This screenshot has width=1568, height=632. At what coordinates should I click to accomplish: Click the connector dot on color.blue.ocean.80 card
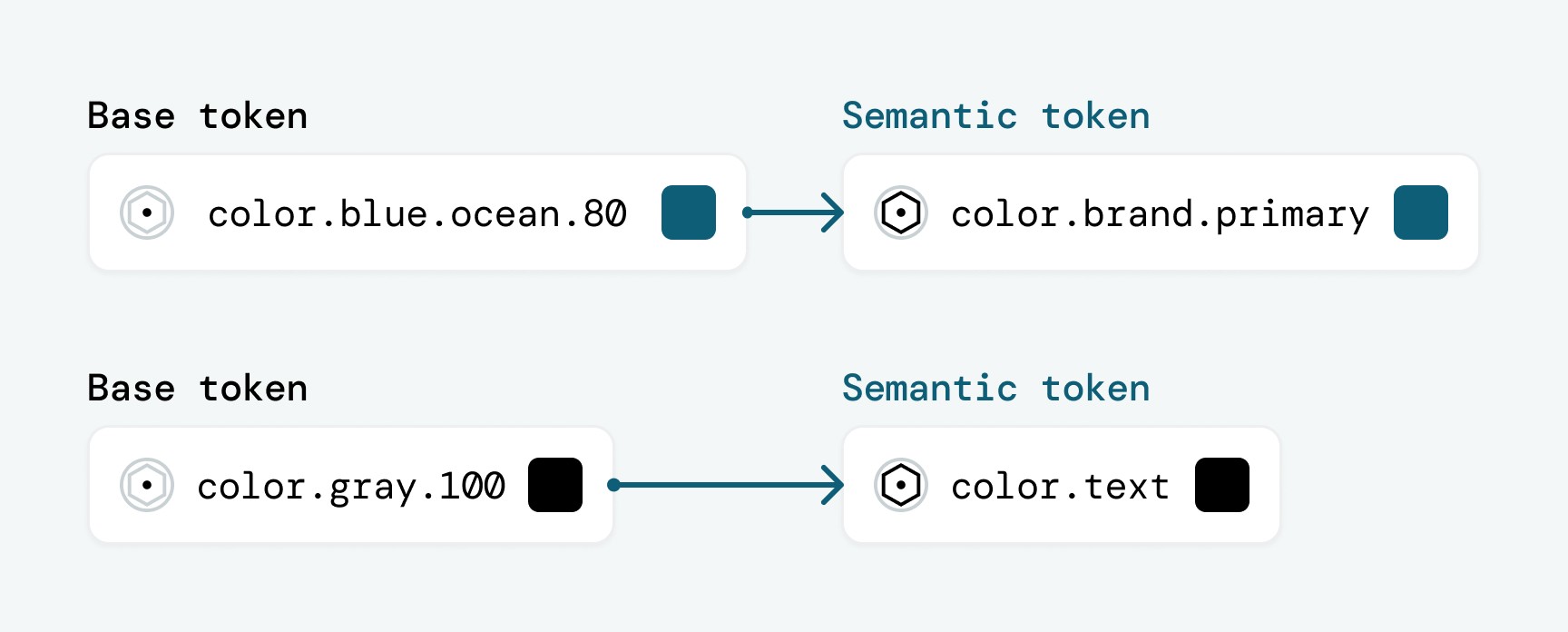click(x=748, y=212)
